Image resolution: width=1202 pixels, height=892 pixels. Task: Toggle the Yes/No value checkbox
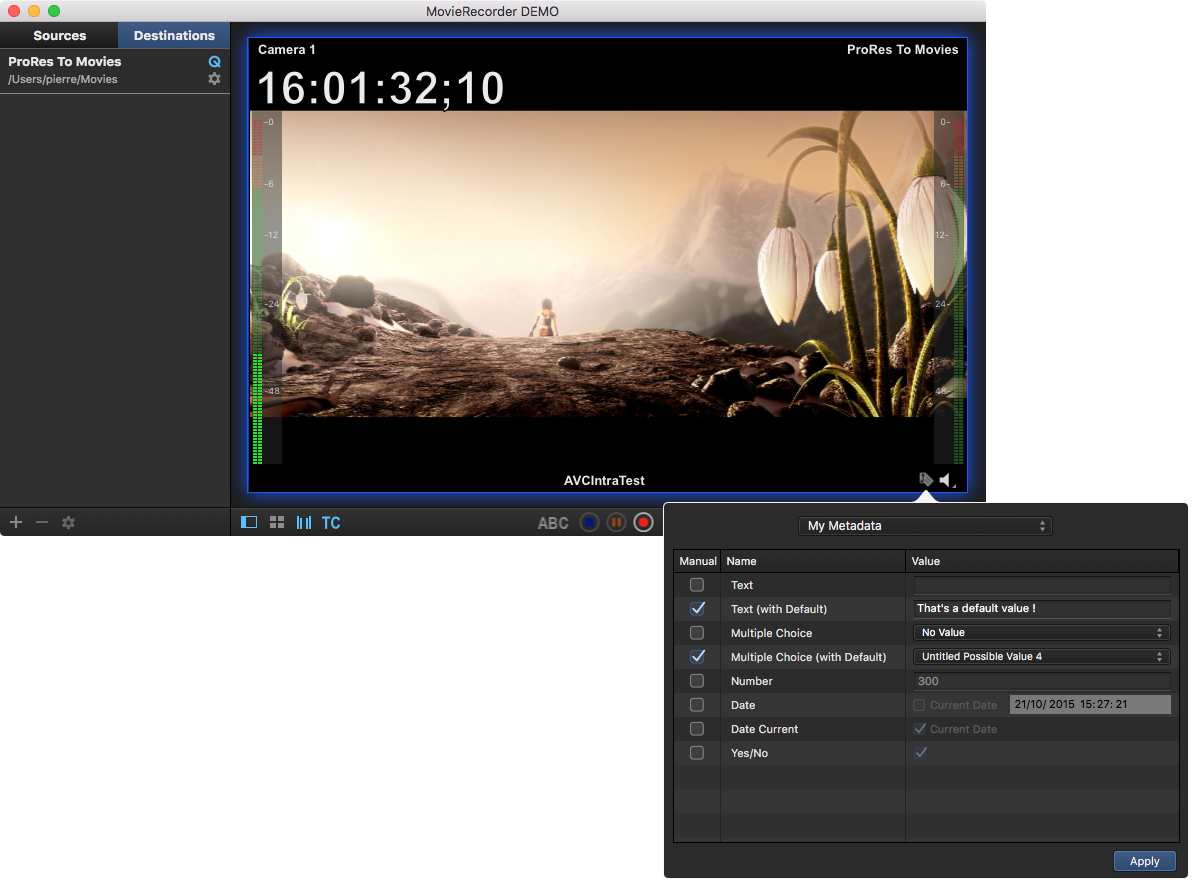click(x=920, y=753)
